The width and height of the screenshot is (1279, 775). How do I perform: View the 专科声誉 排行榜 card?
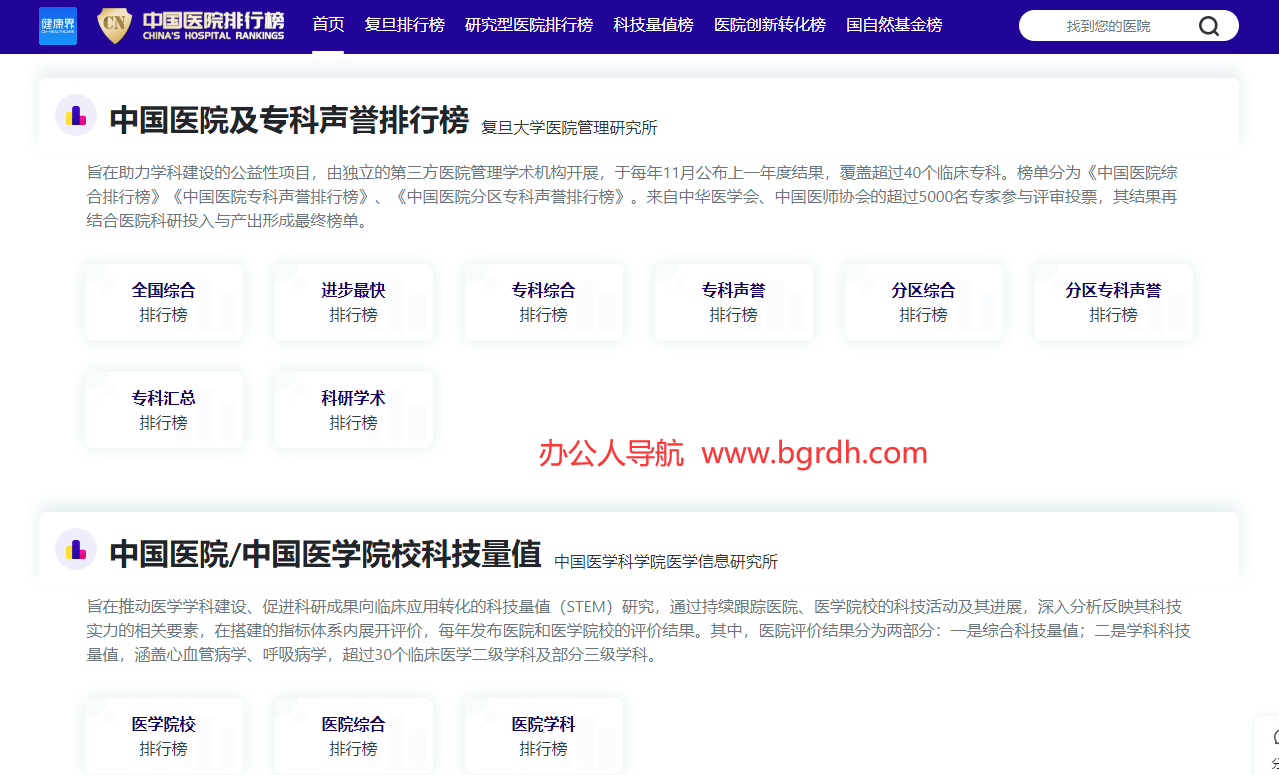click(x=734, y=302)
